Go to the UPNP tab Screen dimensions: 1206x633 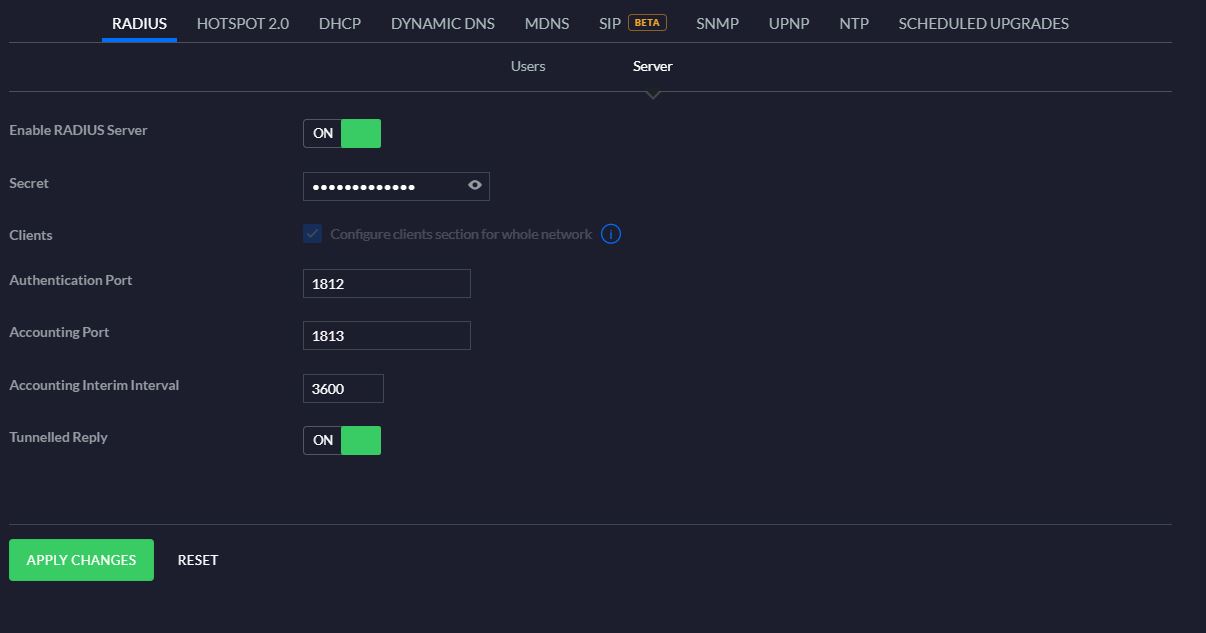789,23
